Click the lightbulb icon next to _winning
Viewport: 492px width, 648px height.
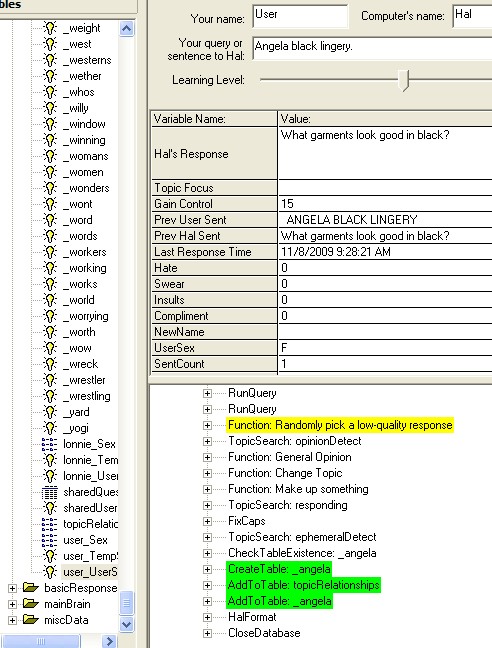(x=50, y=140)
